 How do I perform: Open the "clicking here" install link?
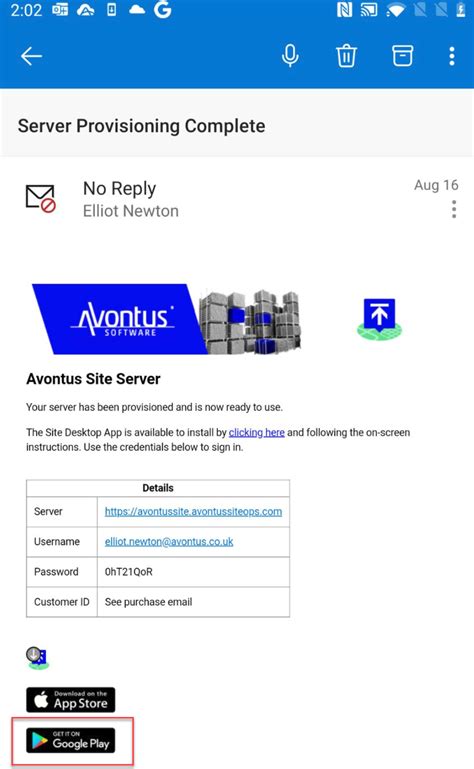pyautogui.click(x=257, y=433)
